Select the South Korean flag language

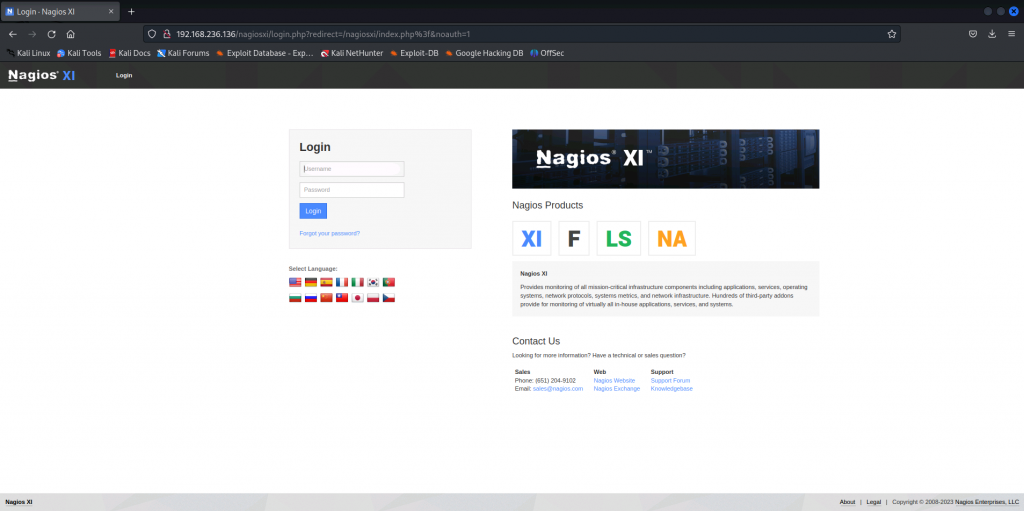[374, 282]
